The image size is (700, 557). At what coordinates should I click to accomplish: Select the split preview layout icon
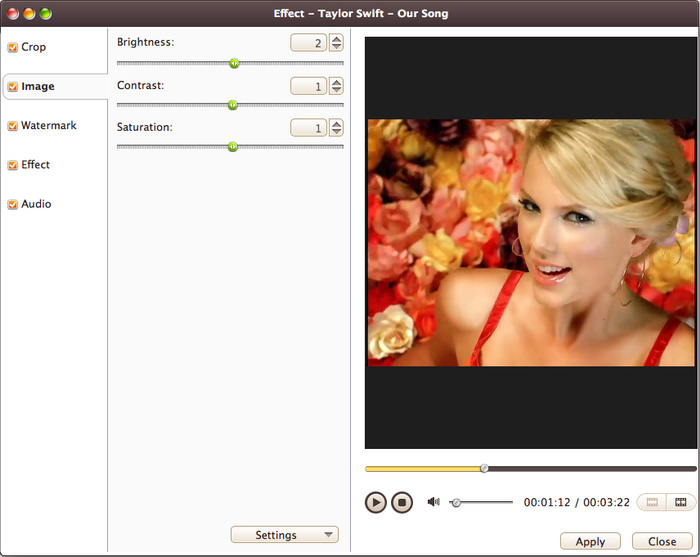point(681,502)
